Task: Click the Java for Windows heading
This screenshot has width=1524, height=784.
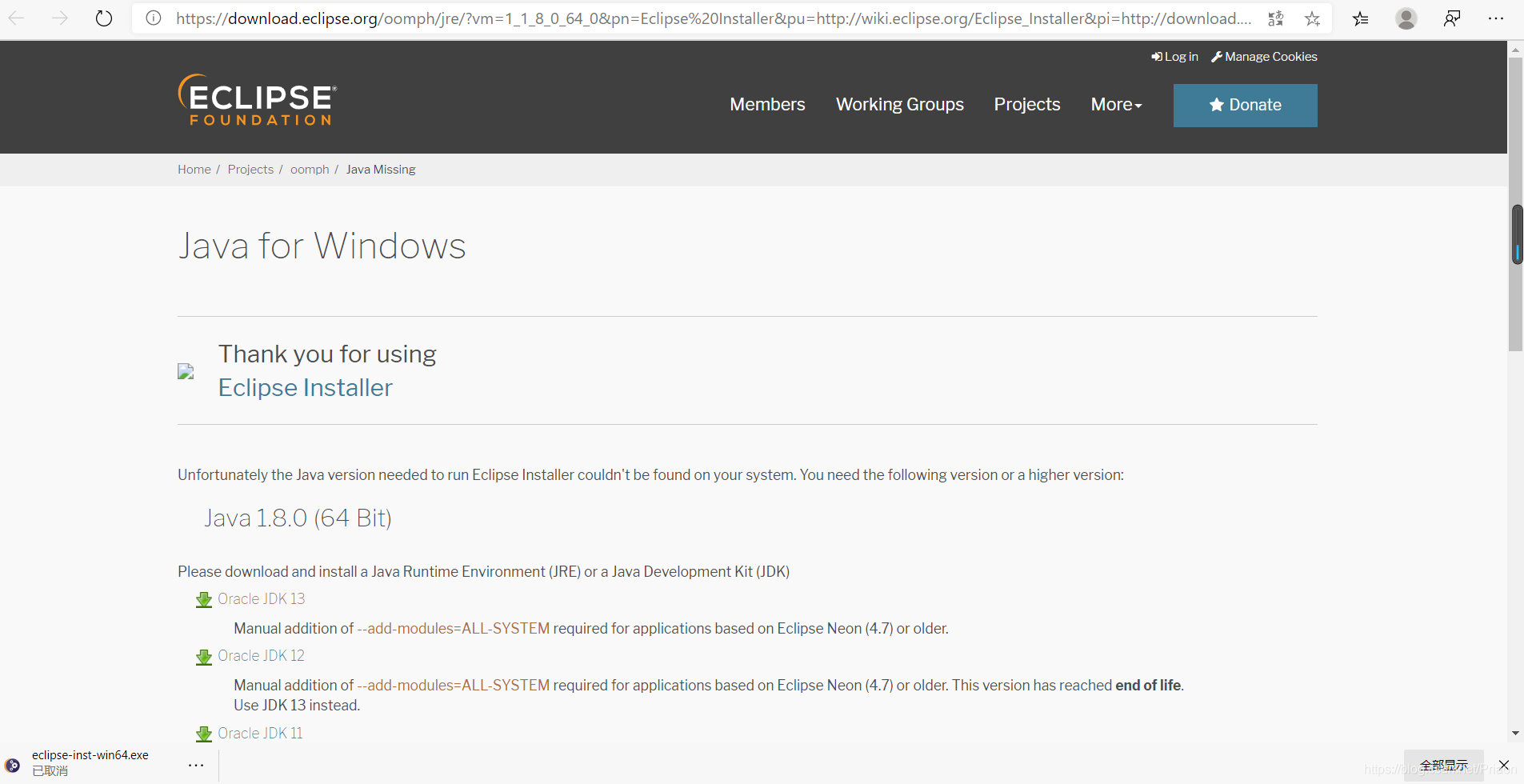Action: (322, 246)
